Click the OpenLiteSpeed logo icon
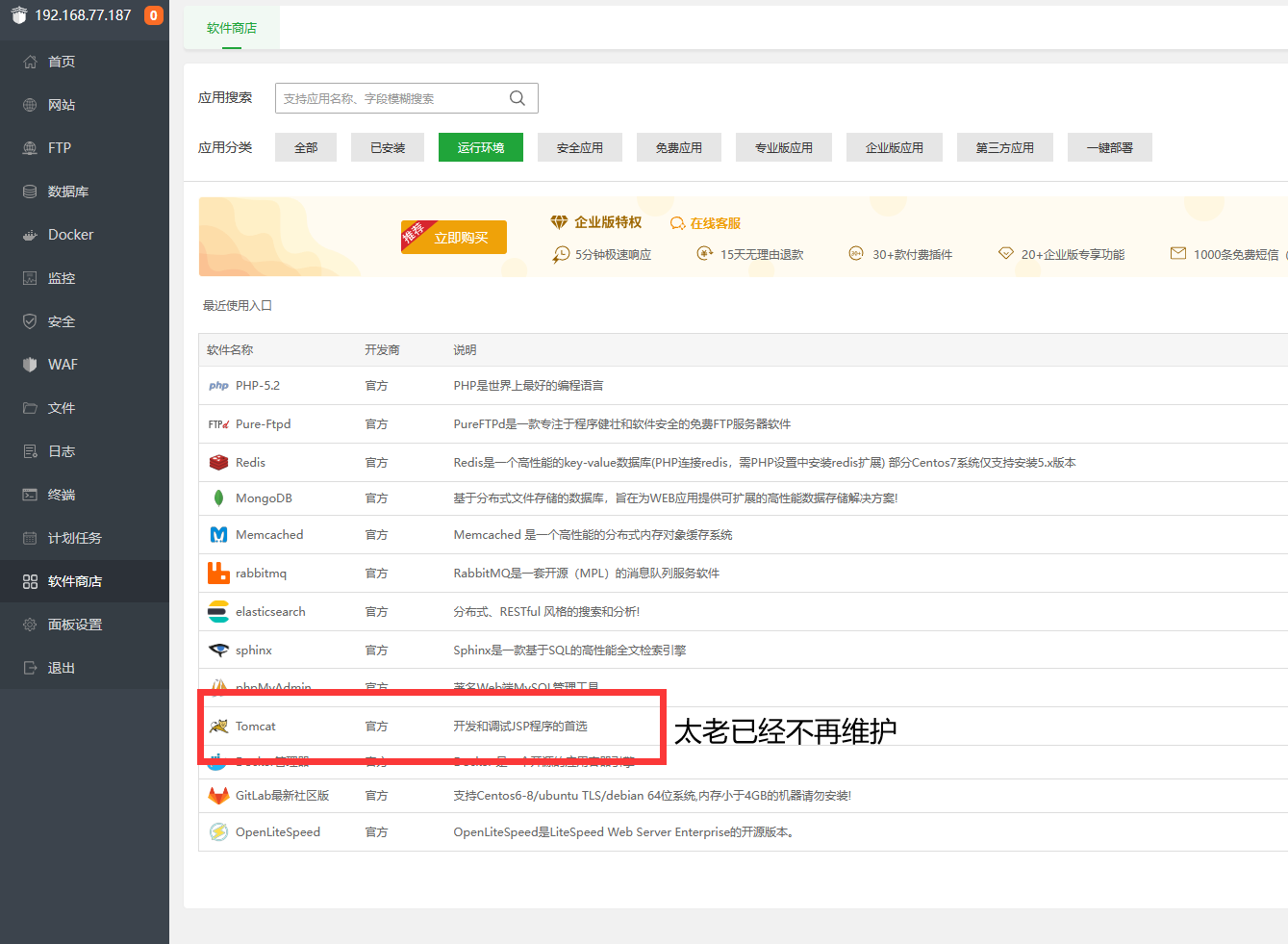Image resolution: width=1288 pixels, height=944 pixels. [x=218, y=832]
